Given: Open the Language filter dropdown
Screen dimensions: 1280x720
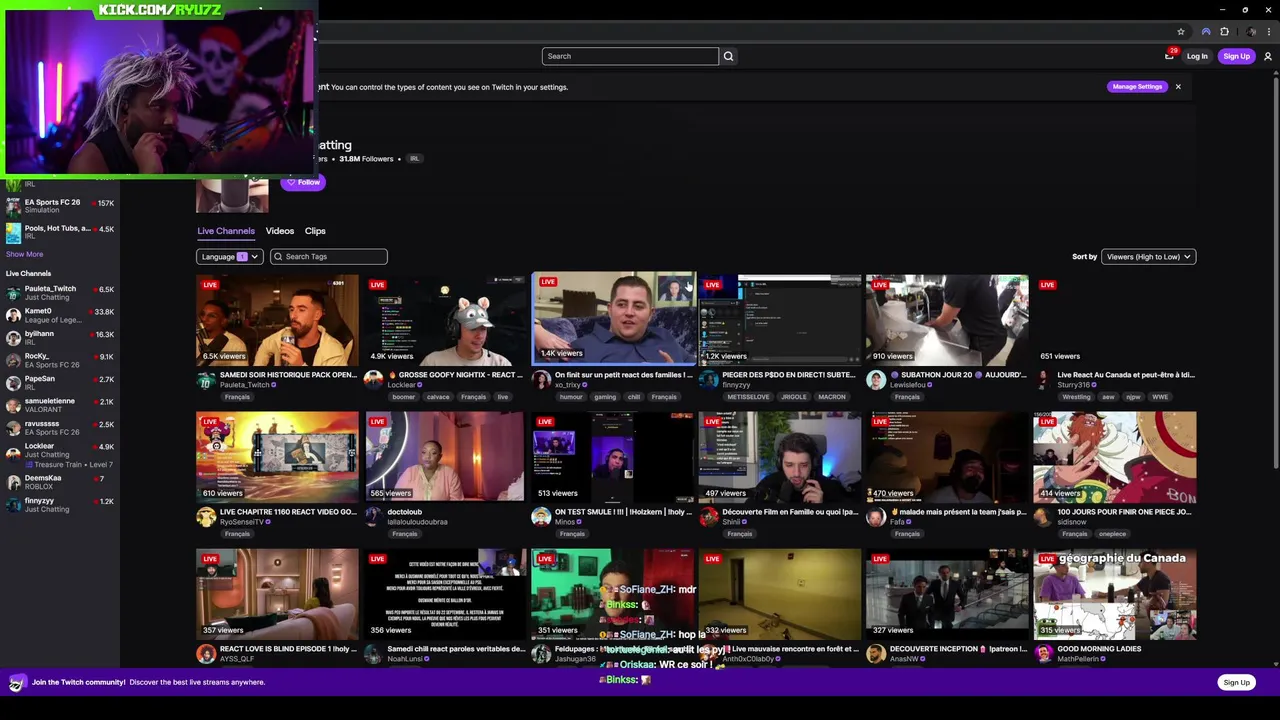Looking at the screenshot, I should point(229,257).
